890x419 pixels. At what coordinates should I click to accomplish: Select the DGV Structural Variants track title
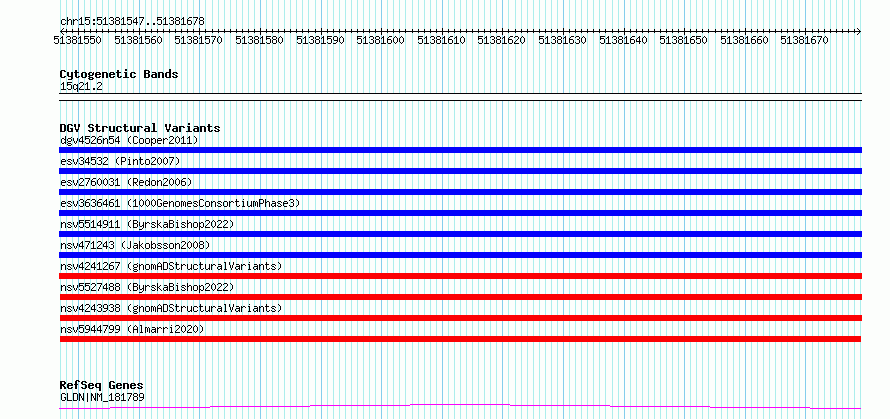[x=140, y=128]
